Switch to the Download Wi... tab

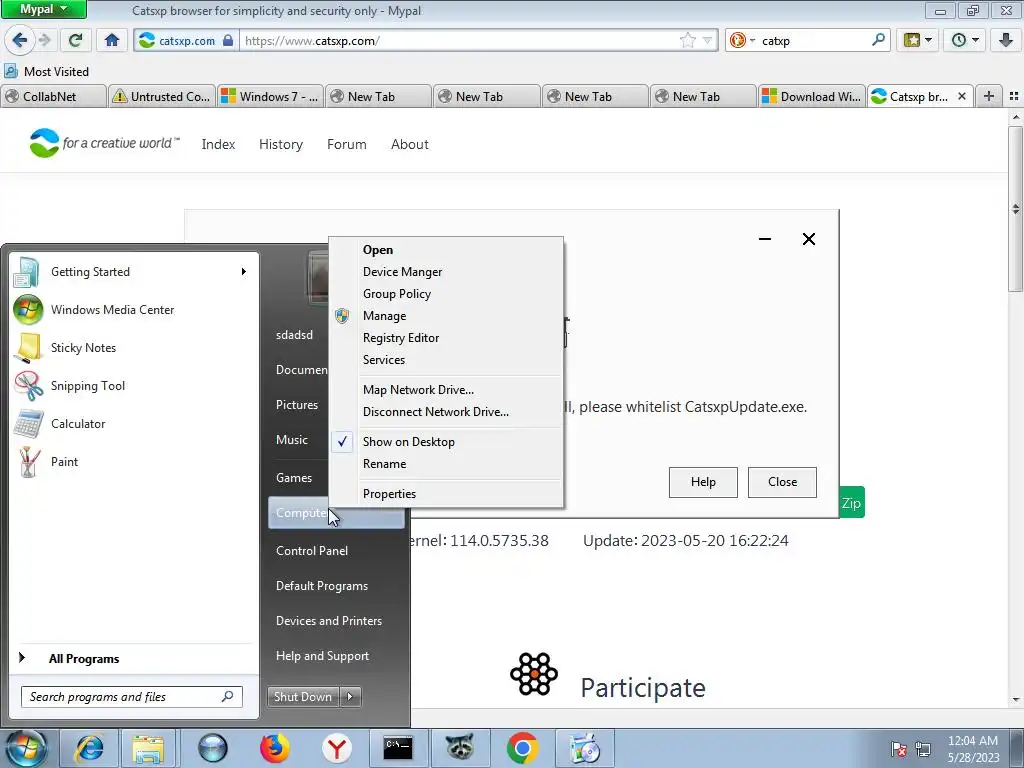click(812, 97)
